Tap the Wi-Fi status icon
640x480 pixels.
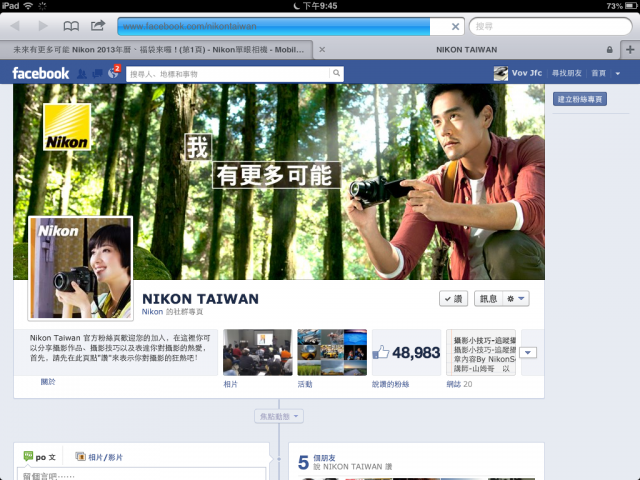[28, 6]
